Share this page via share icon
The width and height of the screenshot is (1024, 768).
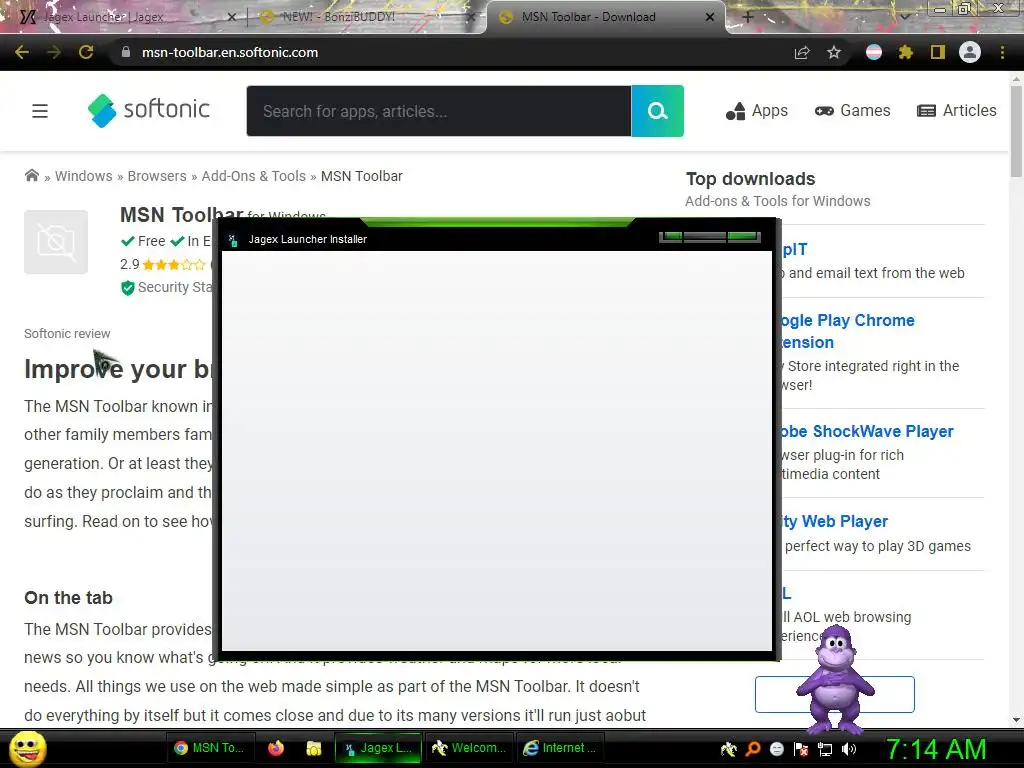(802, 52)
